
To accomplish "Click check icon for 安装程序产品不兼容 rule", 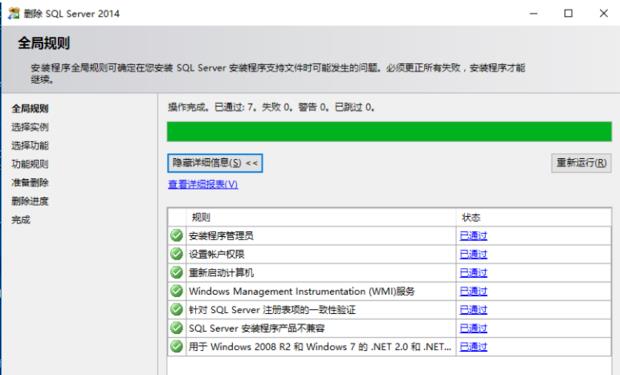I will 176,328.
